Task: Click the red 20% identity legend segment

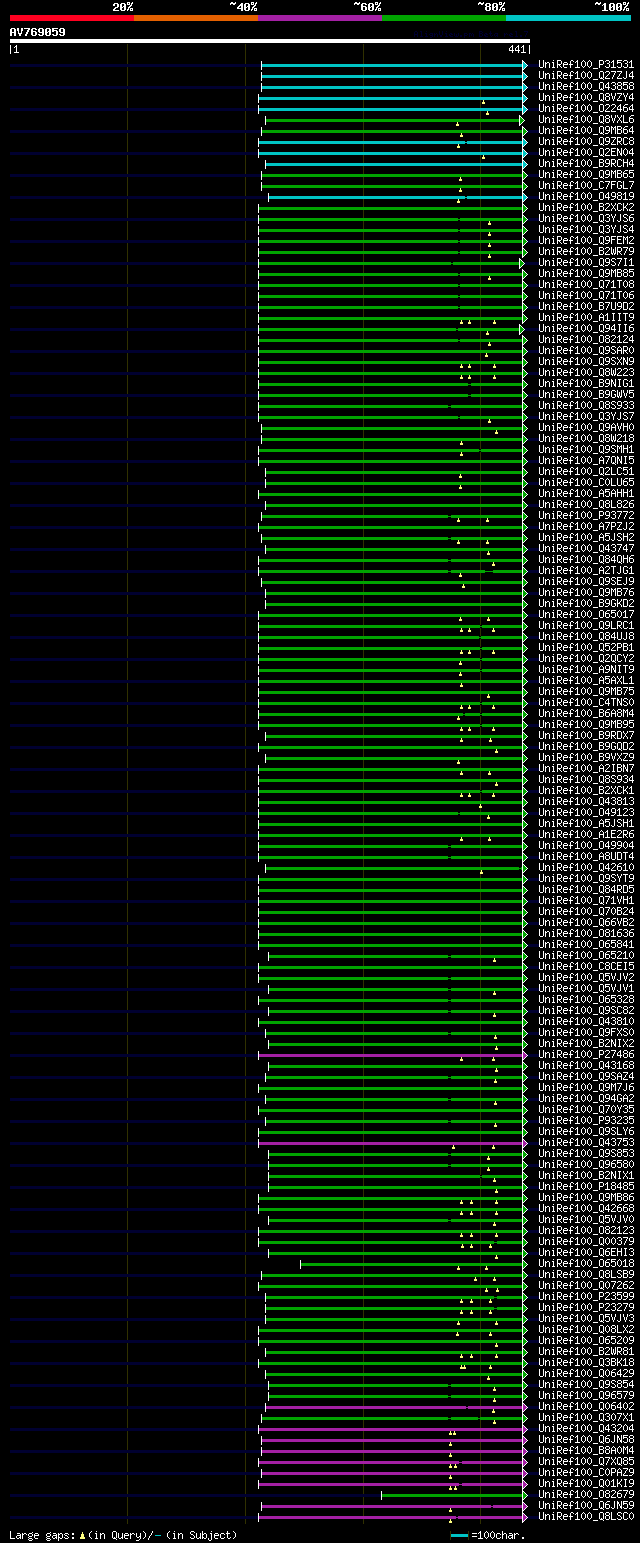Action: point(72,18)
